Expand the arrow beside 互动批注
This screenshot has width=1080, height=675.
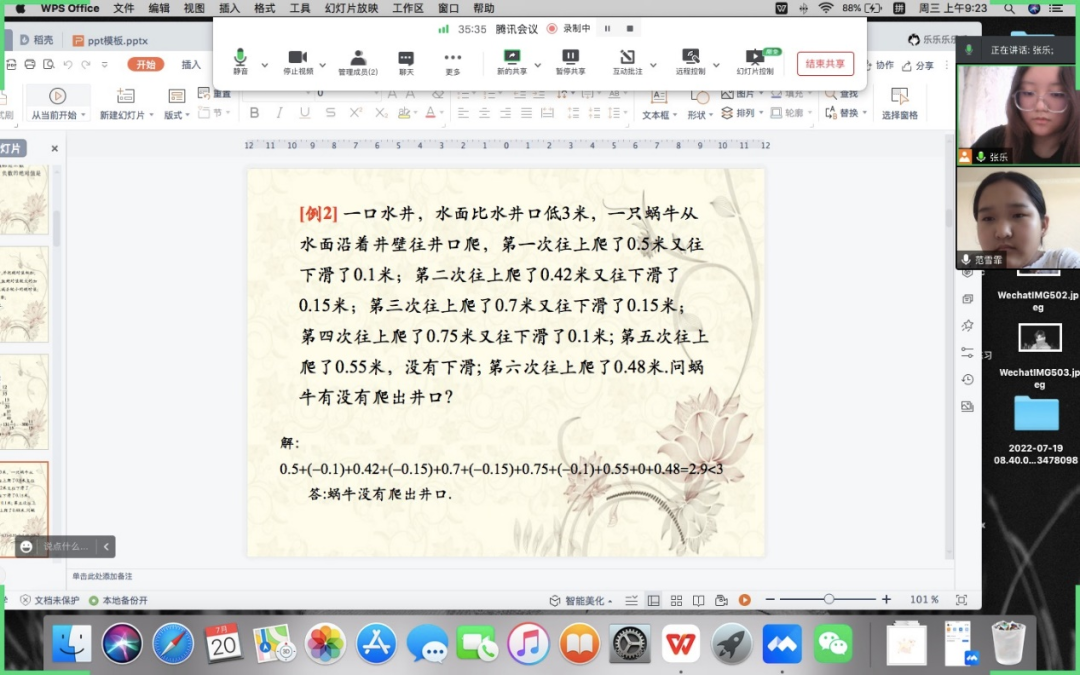[653, 65]
